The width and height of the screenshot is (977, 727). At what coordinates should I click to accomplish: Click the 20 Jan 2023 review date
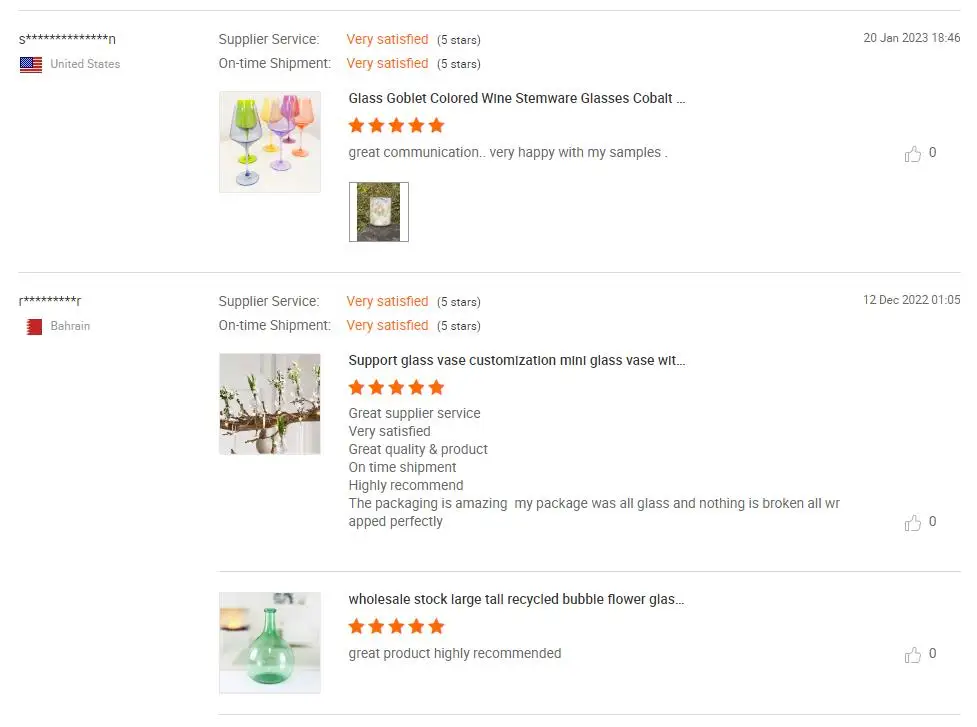coord(911,38)
